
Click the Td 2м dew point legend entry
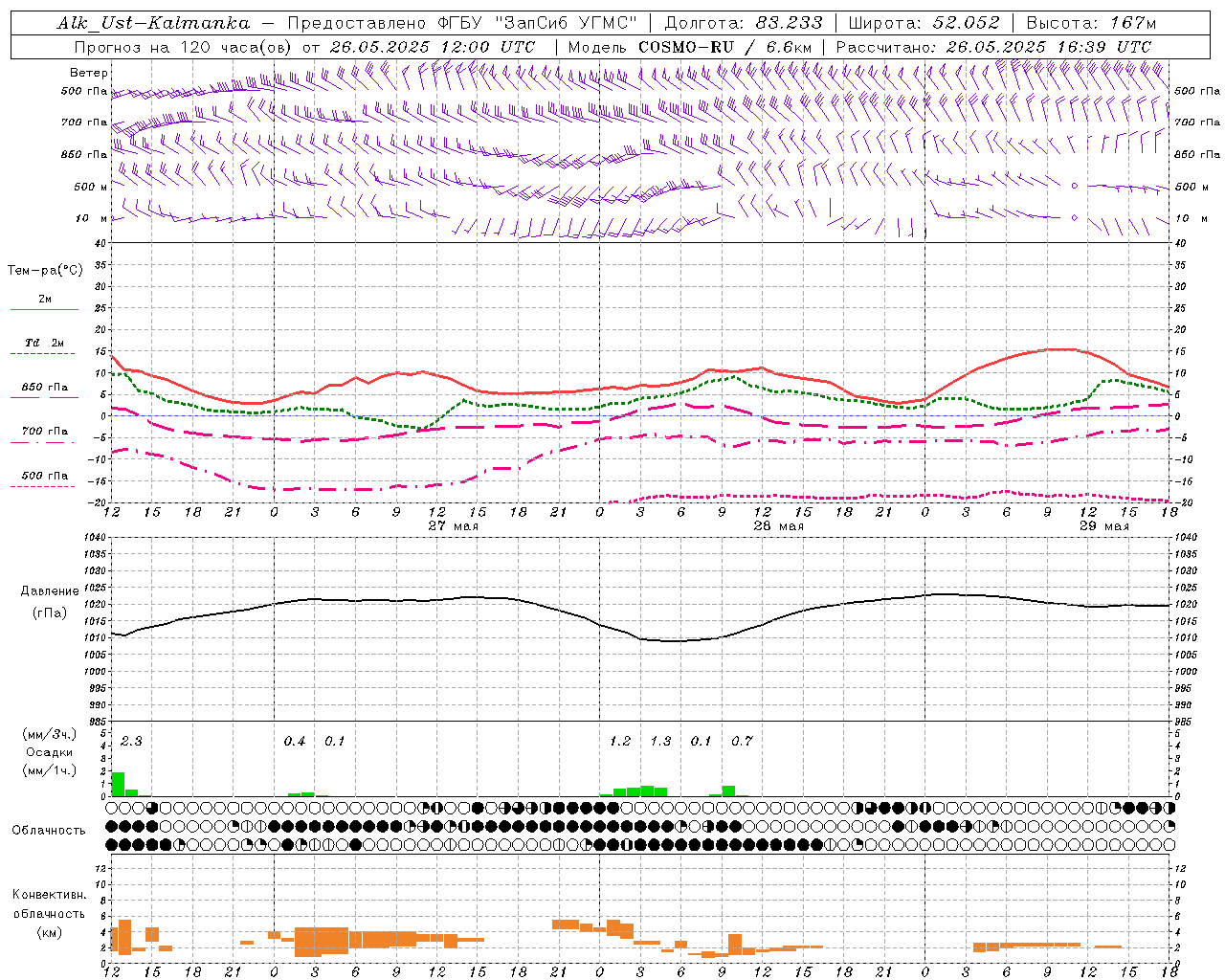click(x=44, y=343)
